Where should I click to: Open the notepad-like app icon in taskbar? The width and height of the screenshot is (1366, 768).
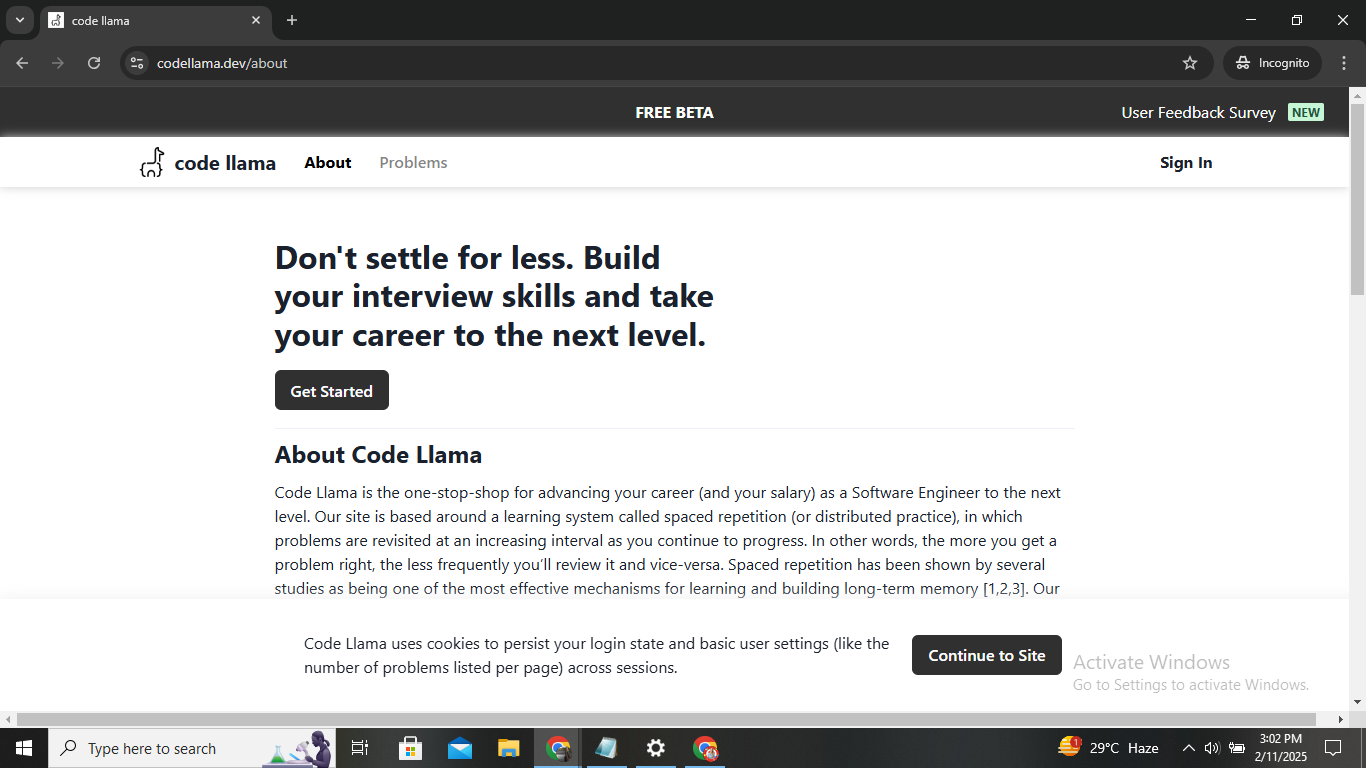coord(606,748)
